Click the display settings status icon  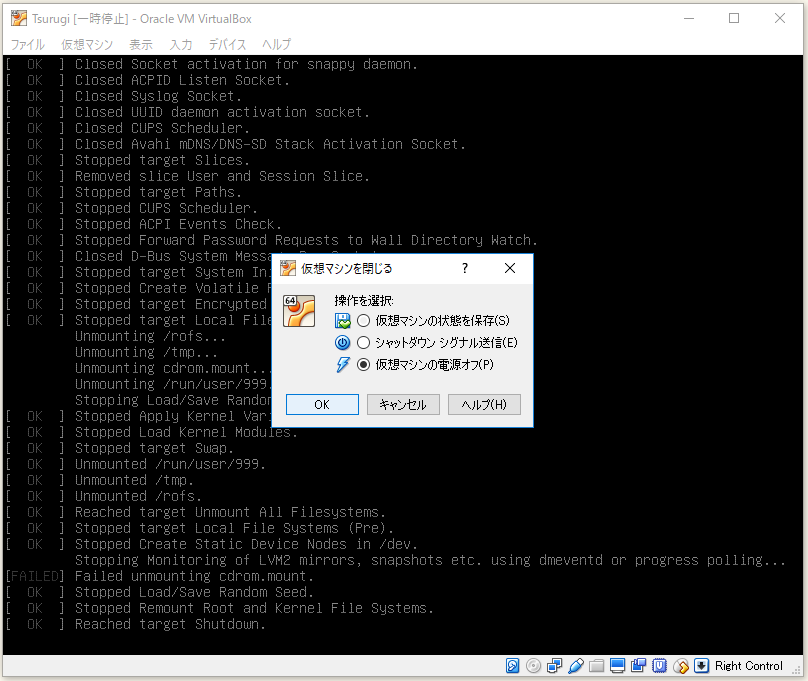click(x=617, y=666)
